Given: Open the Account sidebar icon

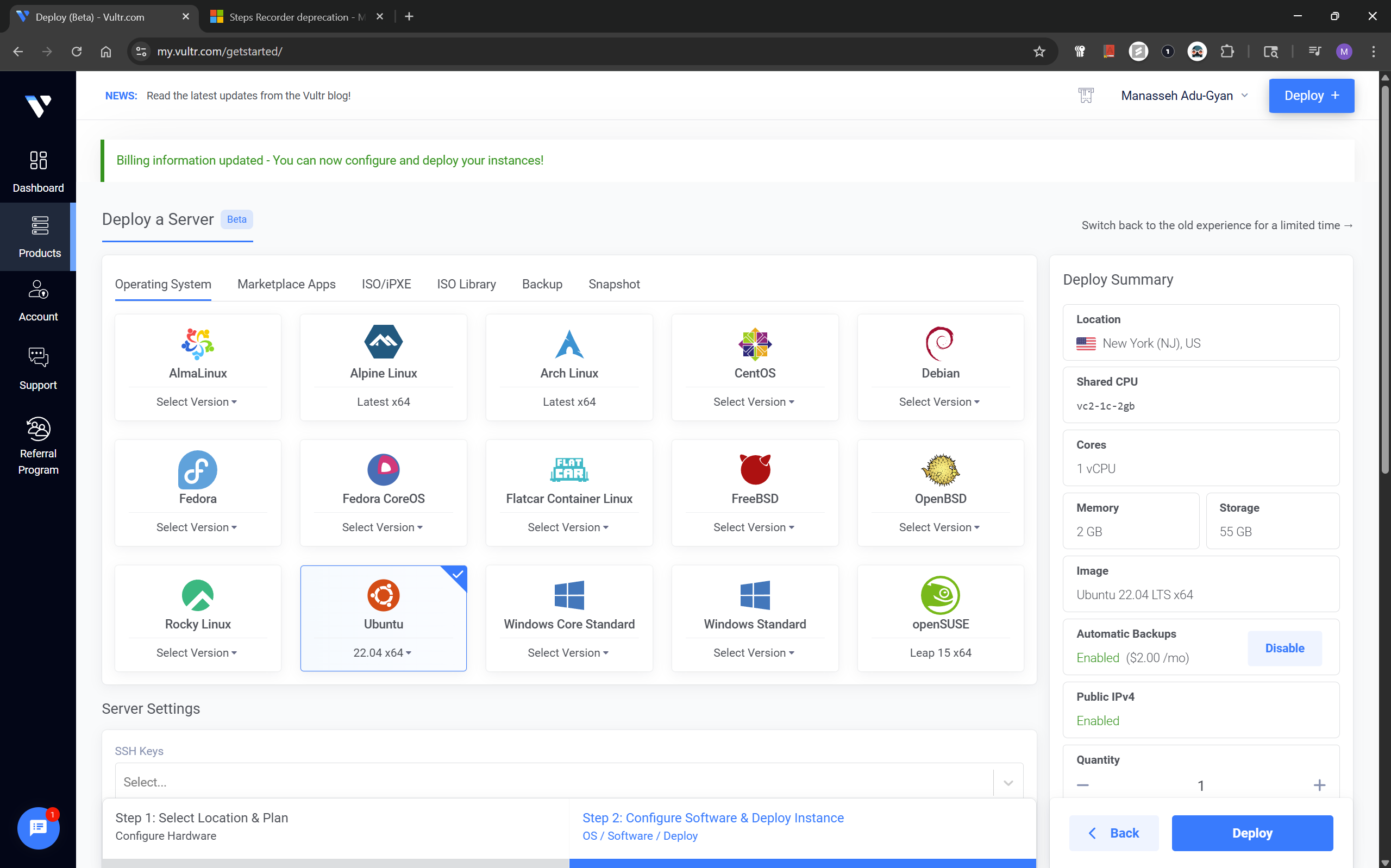Looking at the screenshot, I should coord(38,300).
